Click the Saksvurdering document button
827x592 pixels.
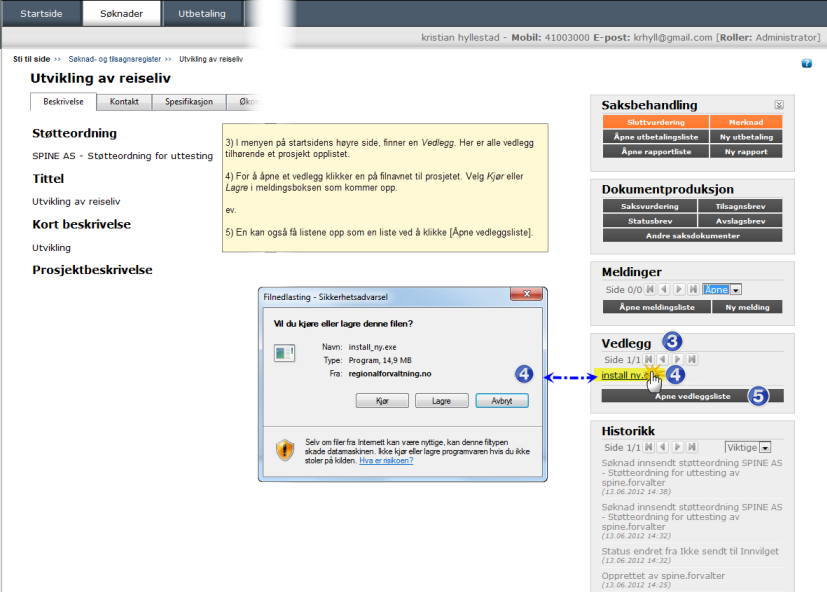[x=650, y=206]
